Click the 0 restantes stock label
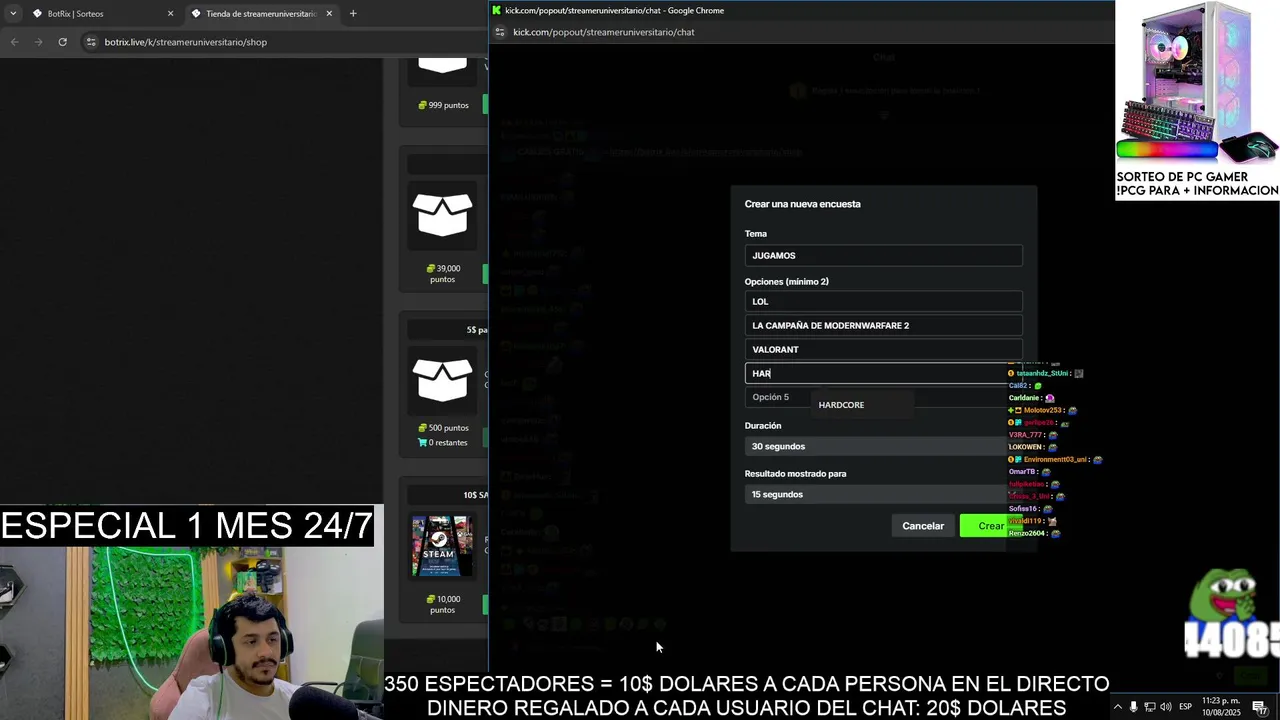The width and height of the screenshot is (1280, 720). [443, 442]
